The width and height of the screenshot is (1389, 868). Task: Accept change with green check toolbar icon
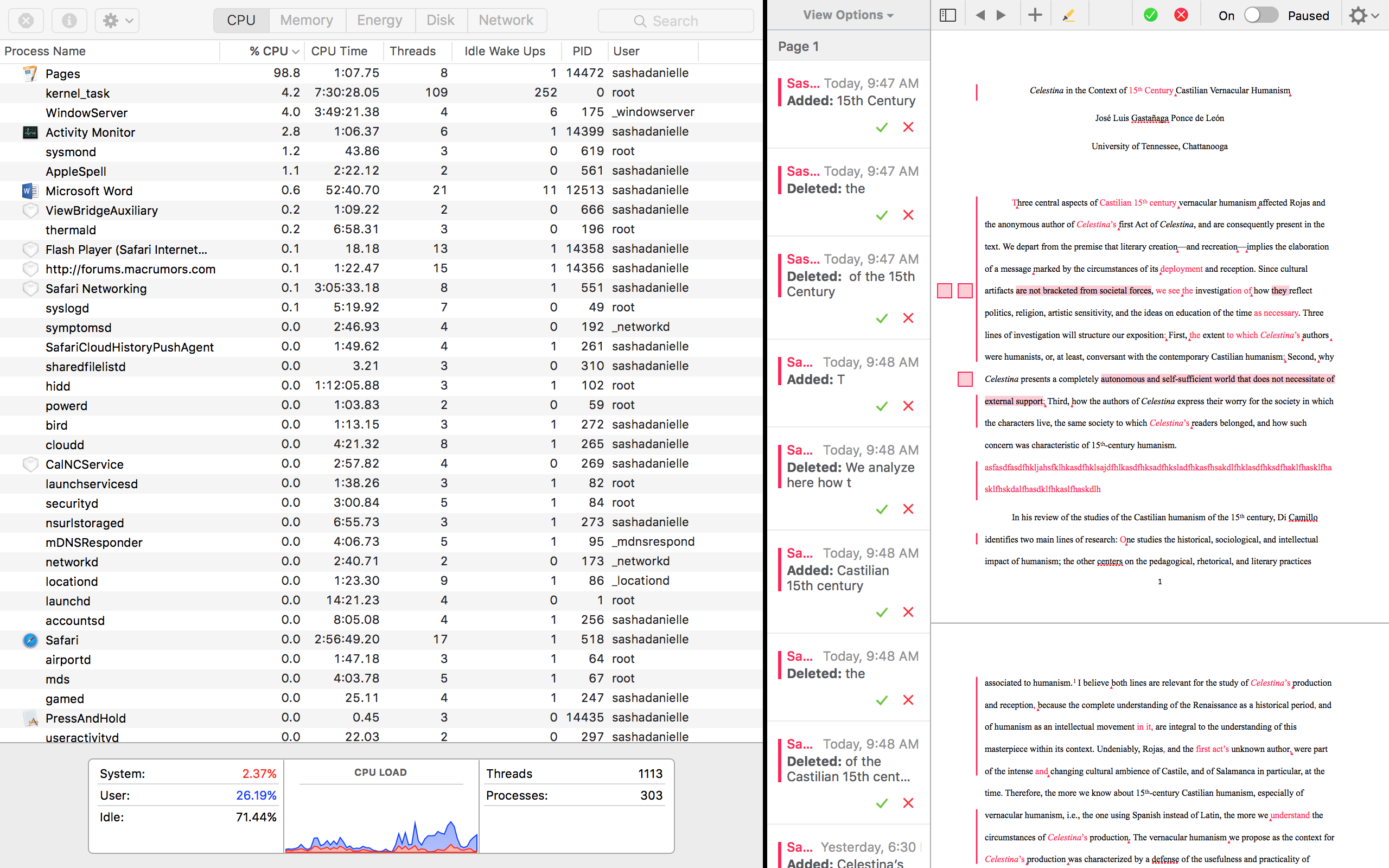pyautogui.click(x=1150, y=15)
